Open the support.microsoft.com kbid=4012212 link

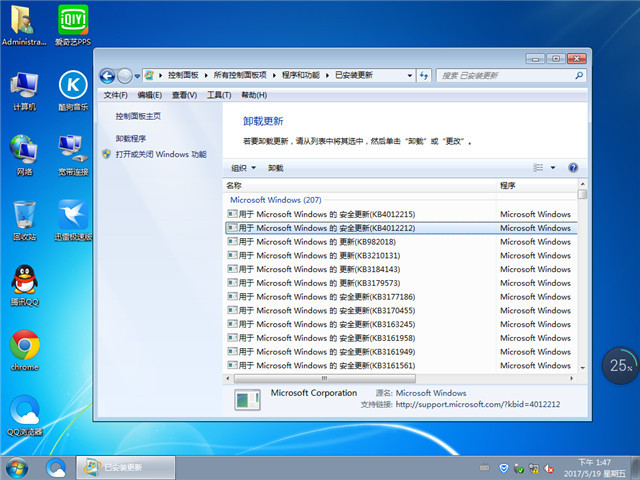(478, 404)
